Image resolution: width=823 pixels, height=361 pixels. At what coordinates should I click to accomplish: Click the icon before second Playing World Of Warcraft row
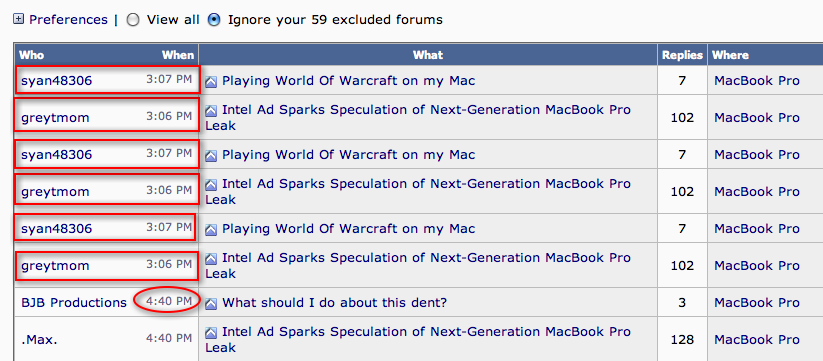(211, 155)
